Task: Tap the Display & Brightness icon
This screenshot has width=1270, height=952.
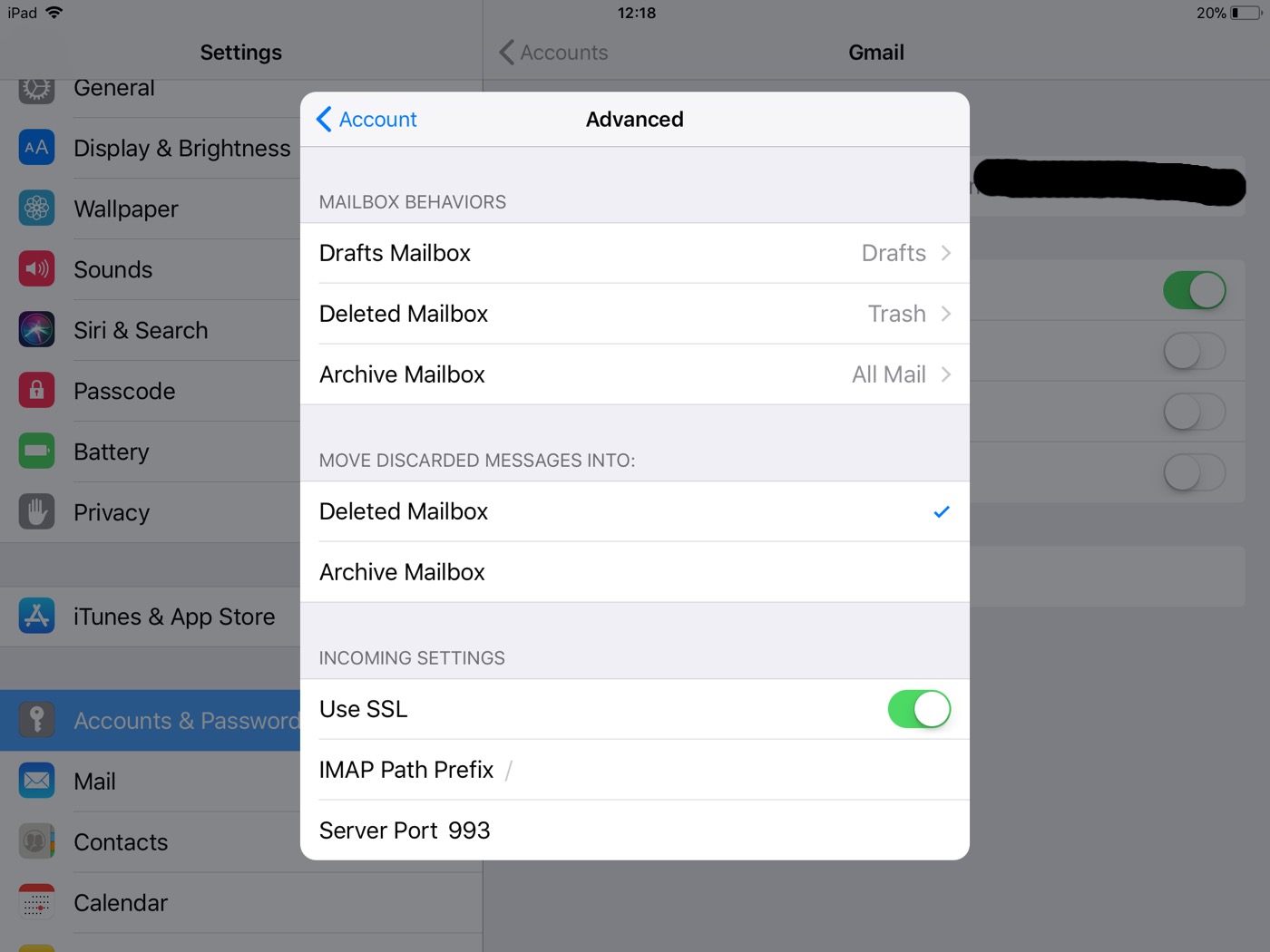Action: point(36,148)
